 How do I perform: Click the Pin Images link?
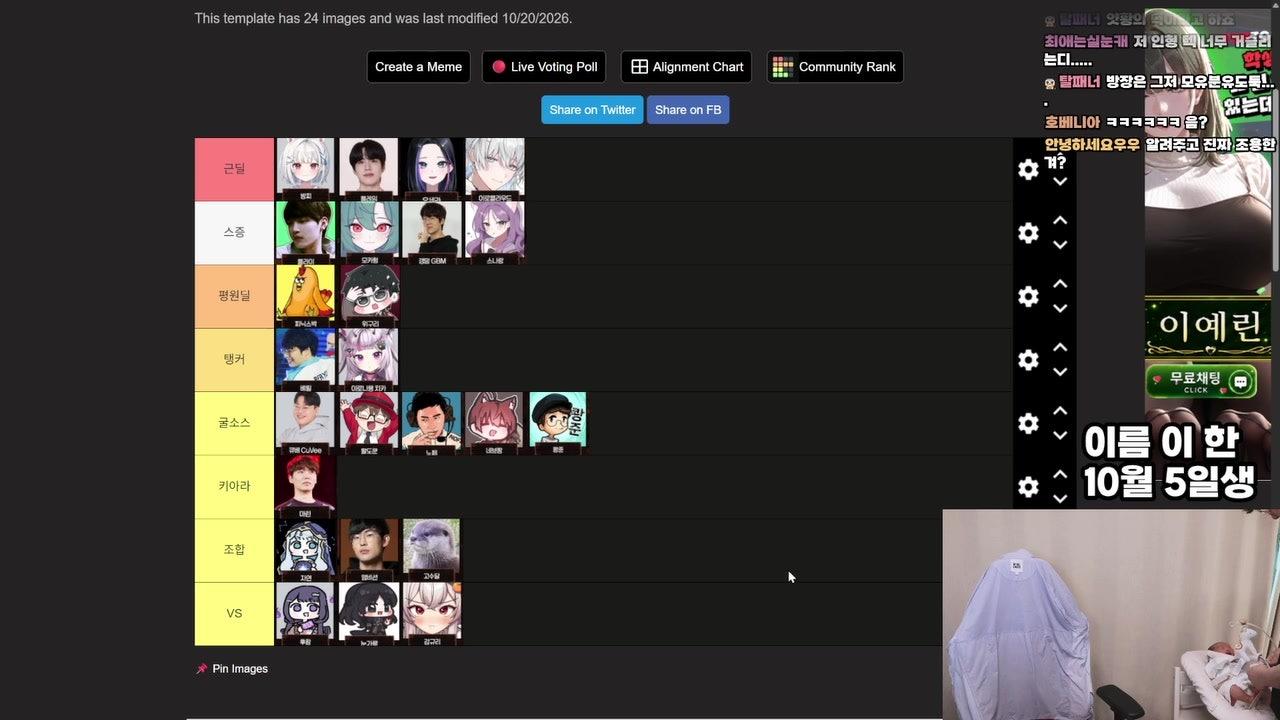232,669
